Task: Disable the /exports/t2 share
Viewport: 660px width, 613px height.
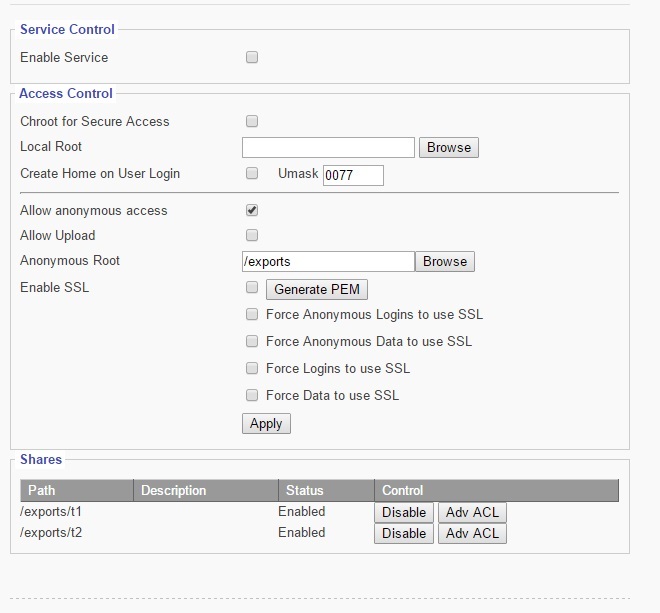Action: pos(404,534)
